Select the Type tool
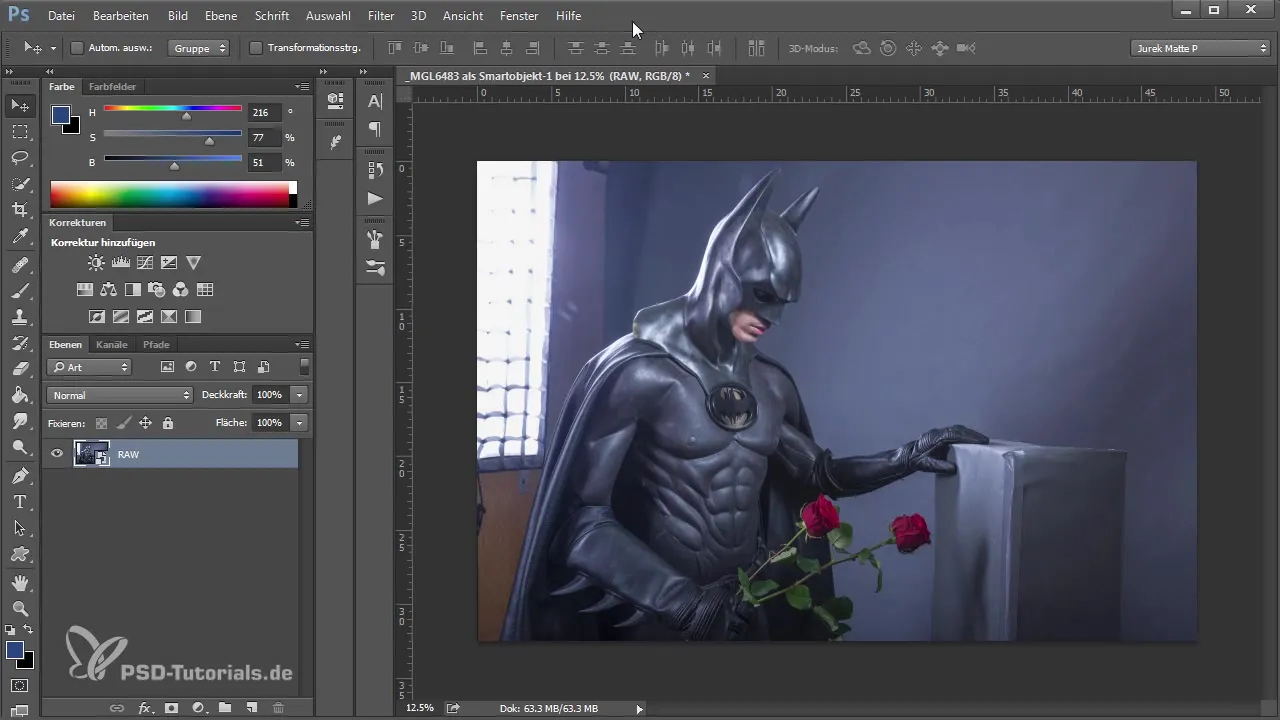This screenshot has height=720, width=1280. pyautogui.click(x=20, y=502)
